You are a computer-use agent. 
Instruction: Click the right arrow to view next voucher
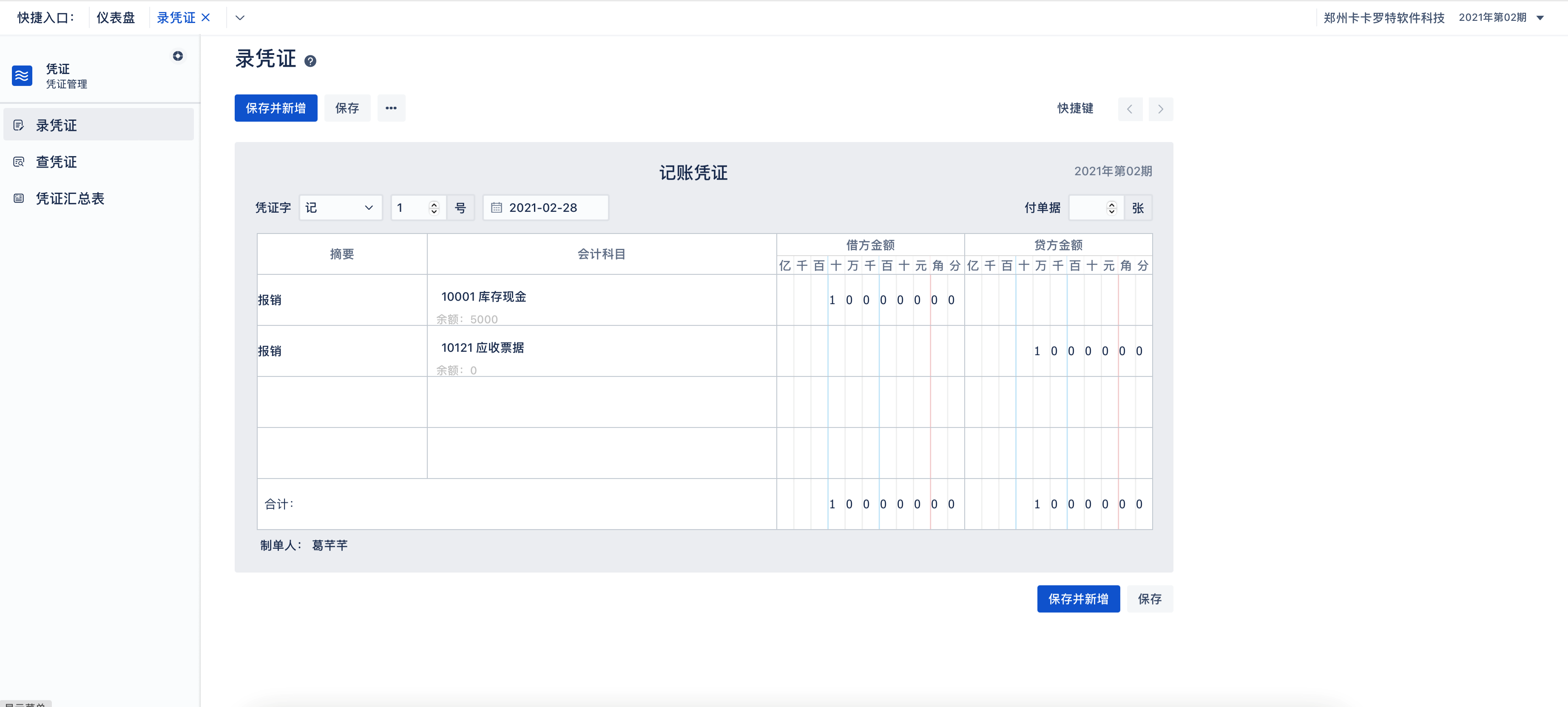[x=1161, y=109]
